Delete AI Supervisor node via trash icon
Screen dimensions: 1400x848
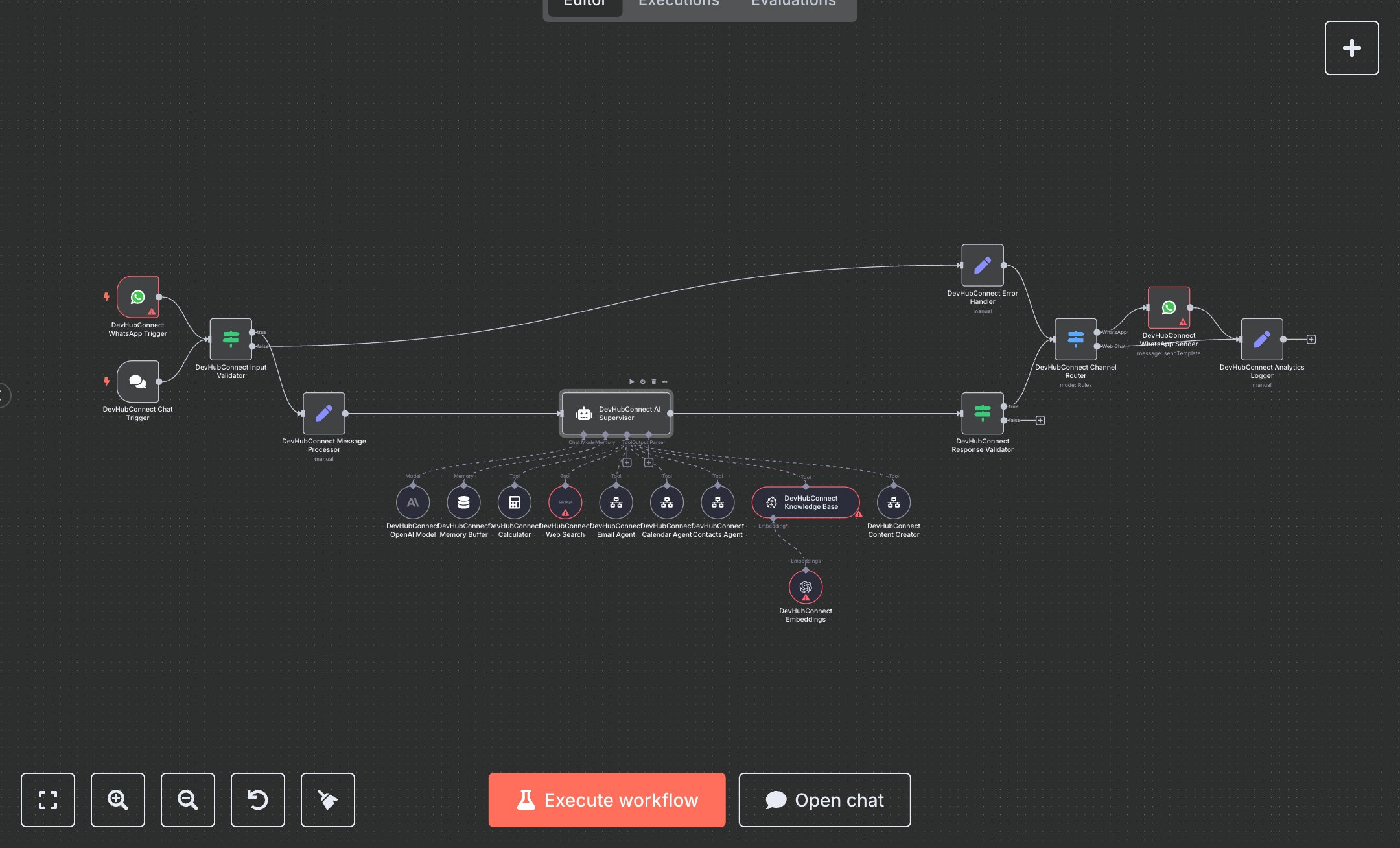[x=653, y=382]
